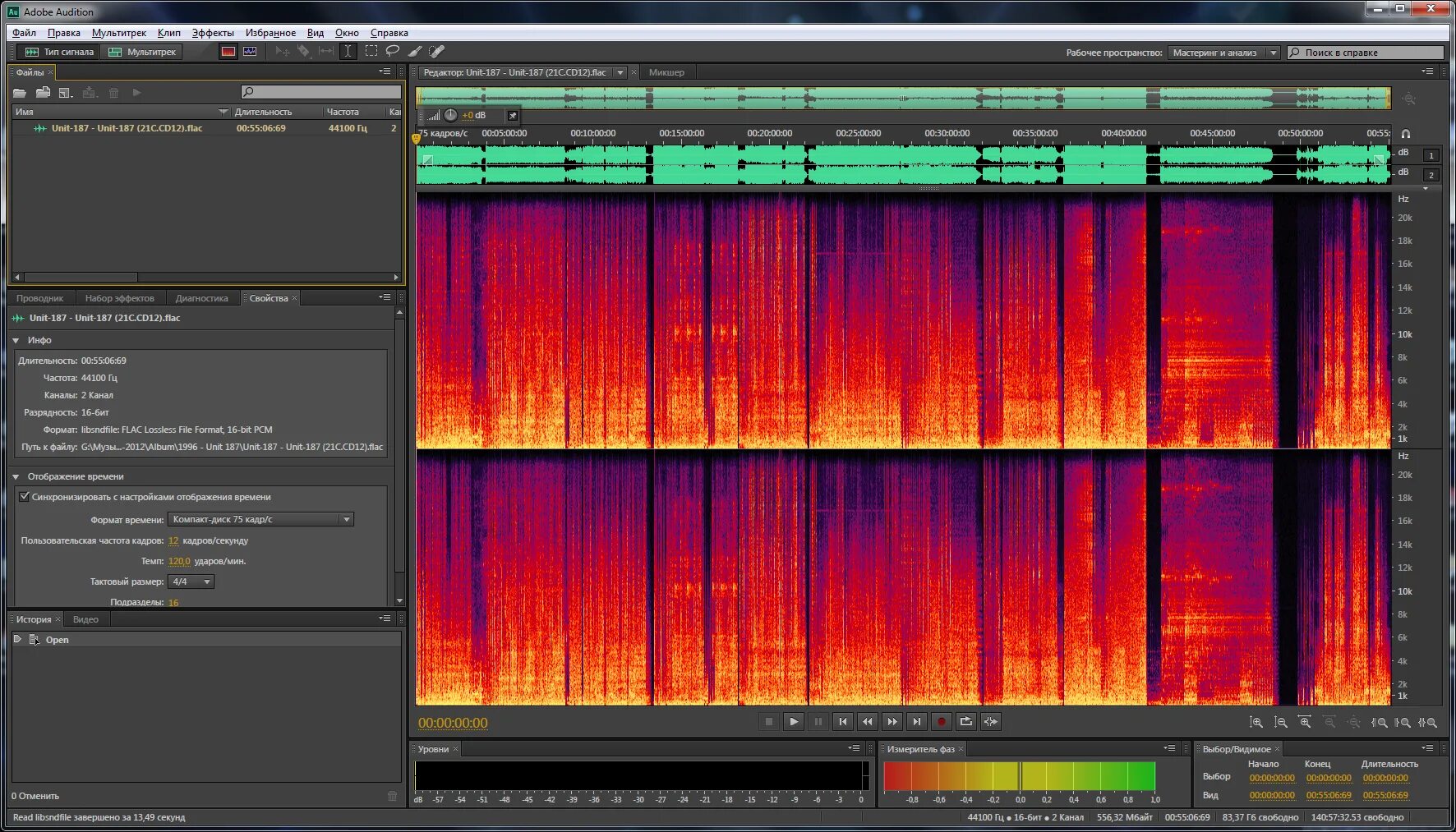The height and width of the screenshot is (832, 1456).
Task: Click the Rewind button
Action: pyautogui.click(x=868, y=722)
